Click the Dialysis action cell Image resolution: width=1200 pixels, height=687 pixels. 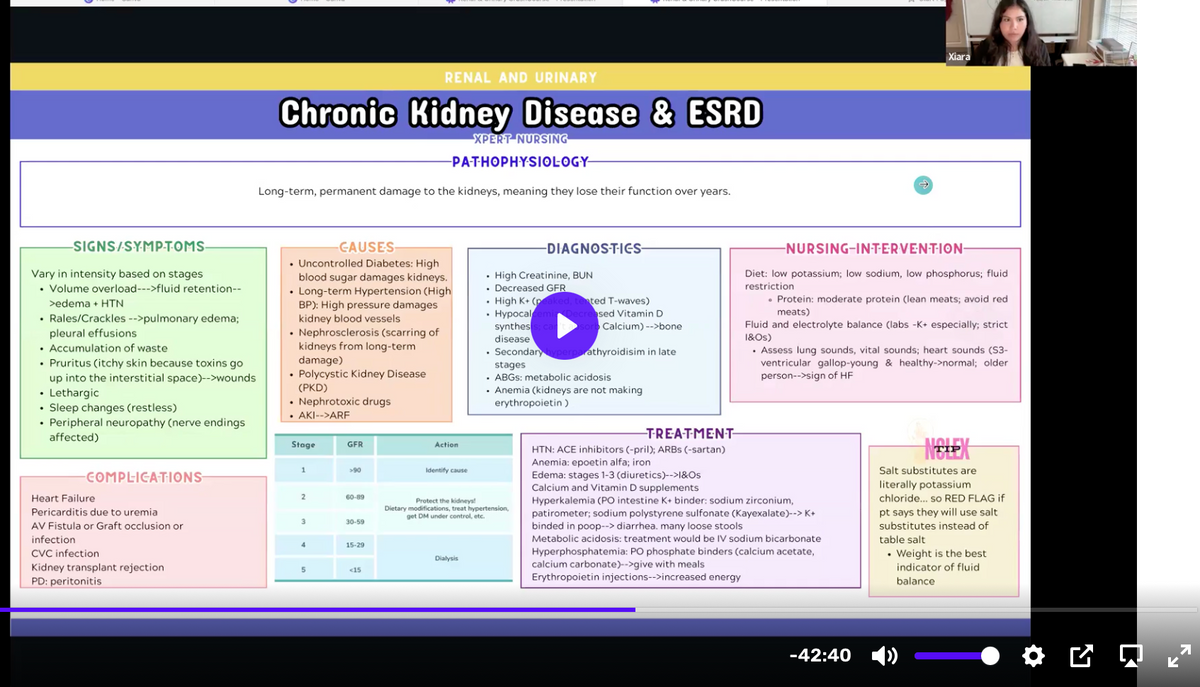click(x=447, y=558)
